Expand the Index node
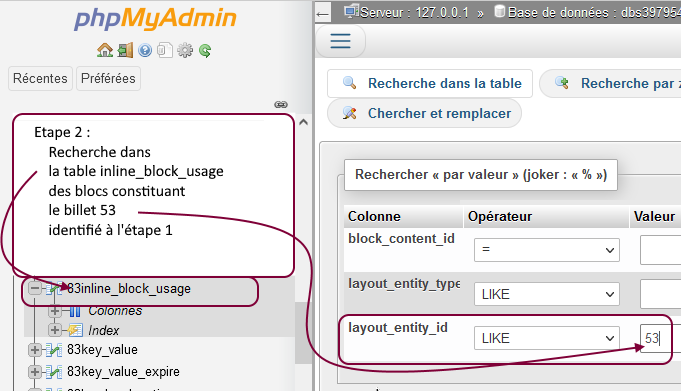This screenshot has height=391, width=681. 55,330
